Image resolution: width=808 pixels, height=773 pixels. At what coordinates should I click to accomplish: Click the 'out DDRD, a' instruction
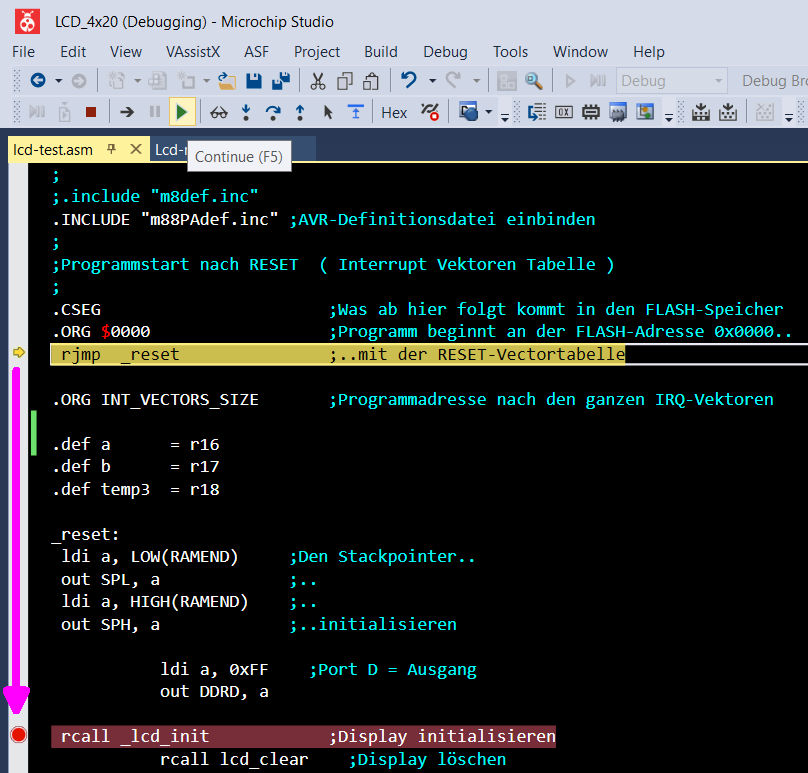coord(214,692)
